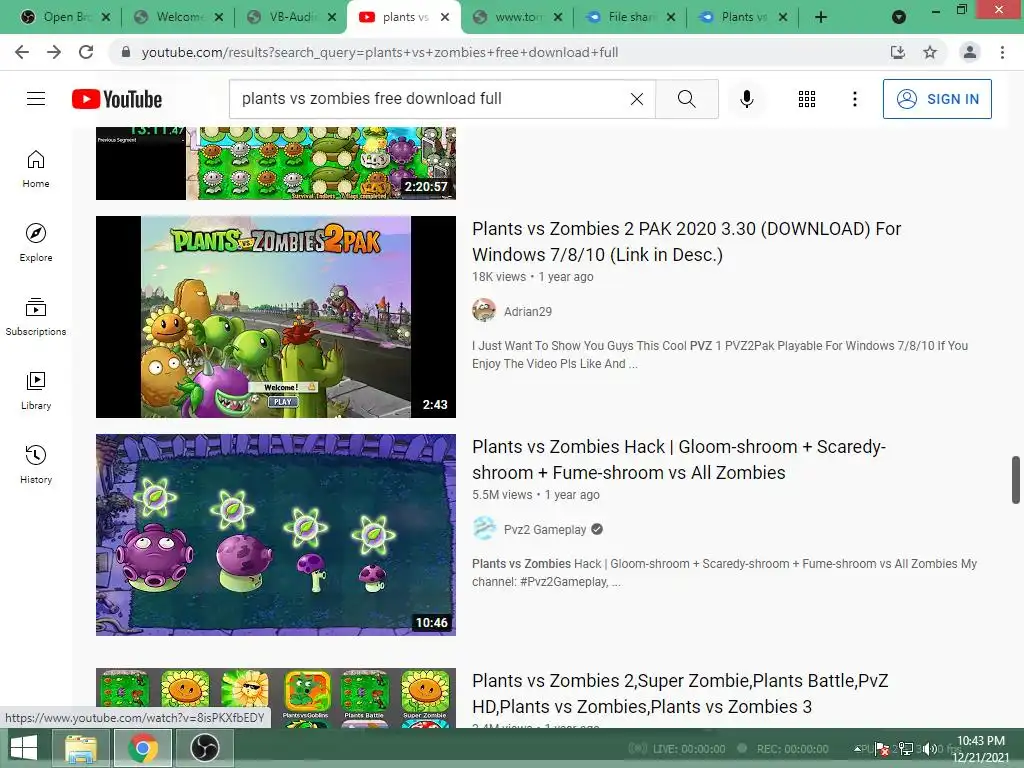This screenshot has height=768, width=1024.
Task: Open OBS Studio from the taskbar
Action: pyautogui.click(x=204, y=748)
